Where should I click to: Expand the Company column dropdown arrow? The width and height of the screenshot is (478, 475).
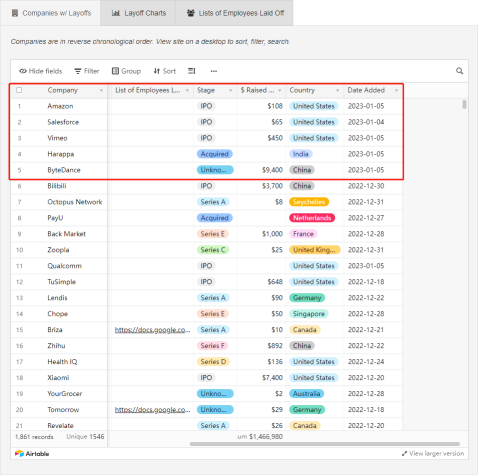tap(101, 90)
